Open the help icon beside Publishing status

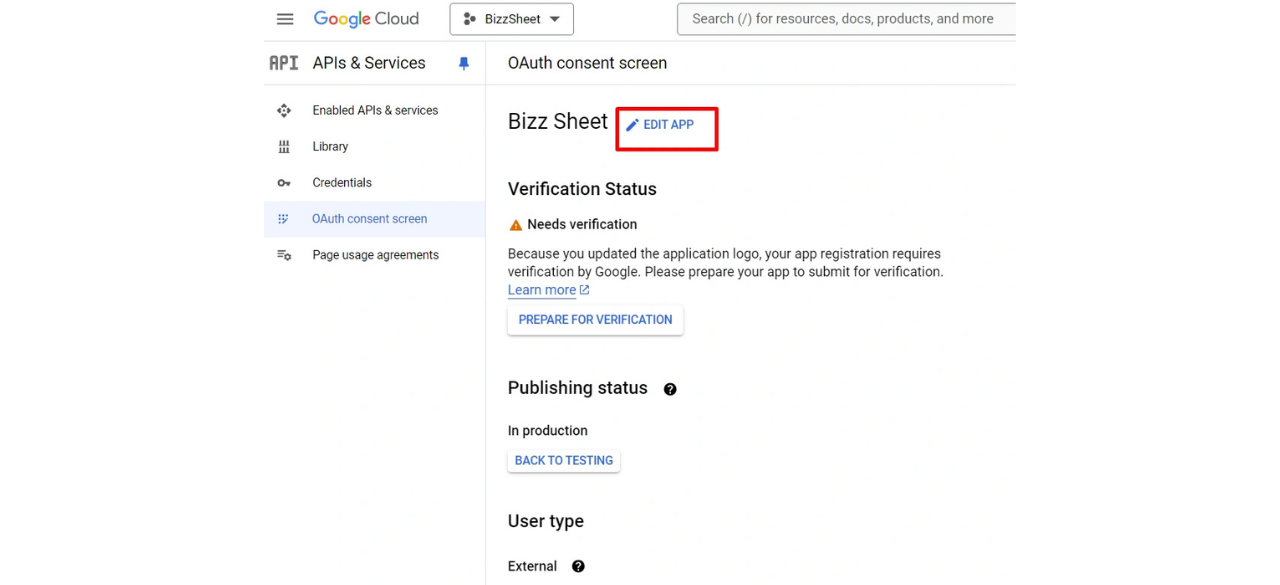point(670,389)
